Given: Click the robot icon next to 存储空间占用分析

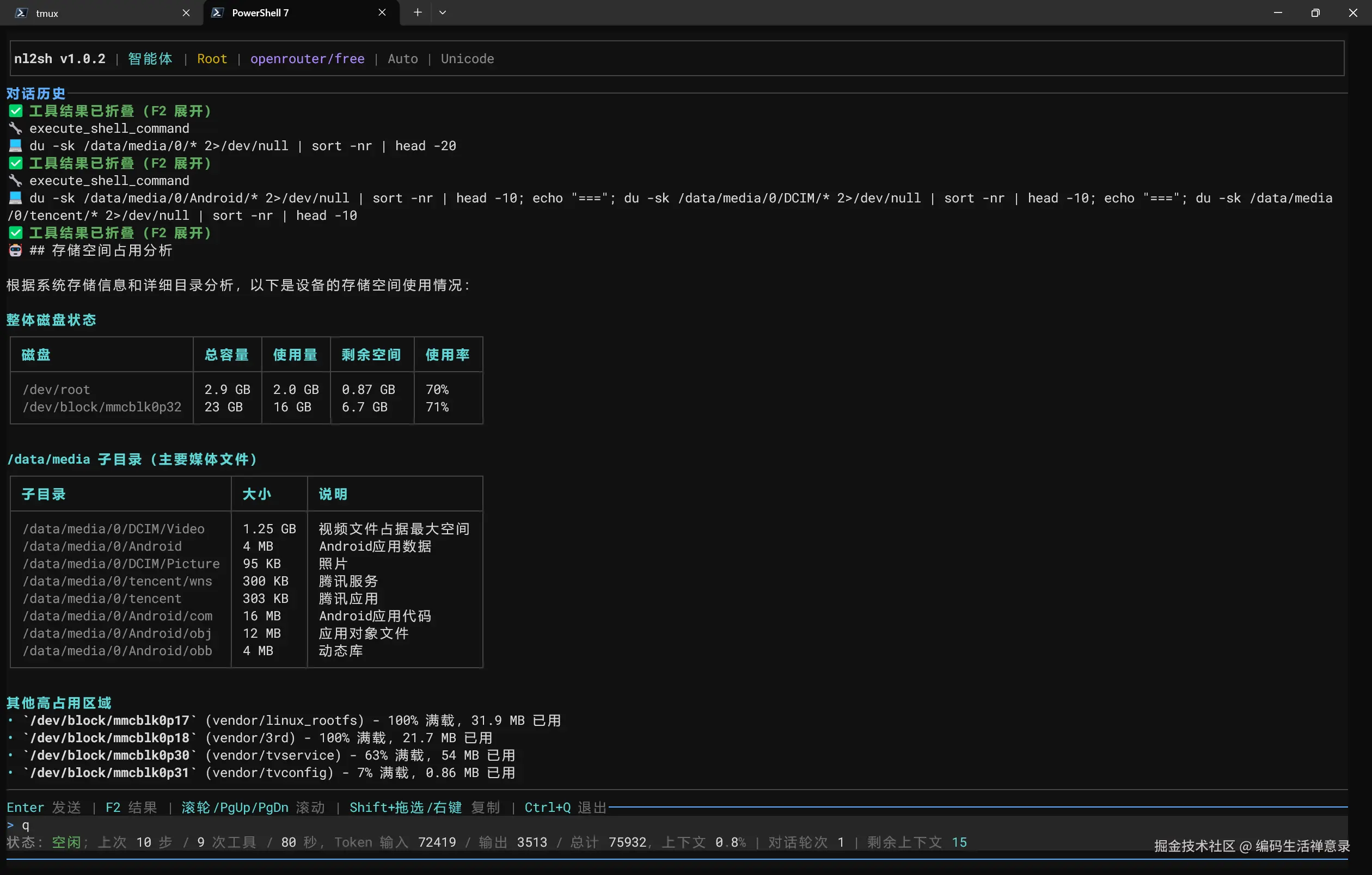Looking at the screenshot, I should [x=15, y=250].
